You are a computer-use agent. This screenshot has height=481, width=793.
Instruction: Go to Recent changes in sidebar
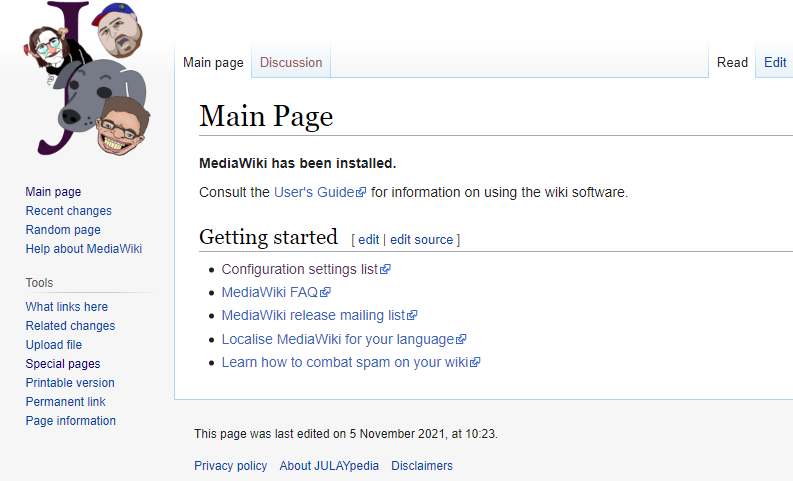[x=68, y=211]
